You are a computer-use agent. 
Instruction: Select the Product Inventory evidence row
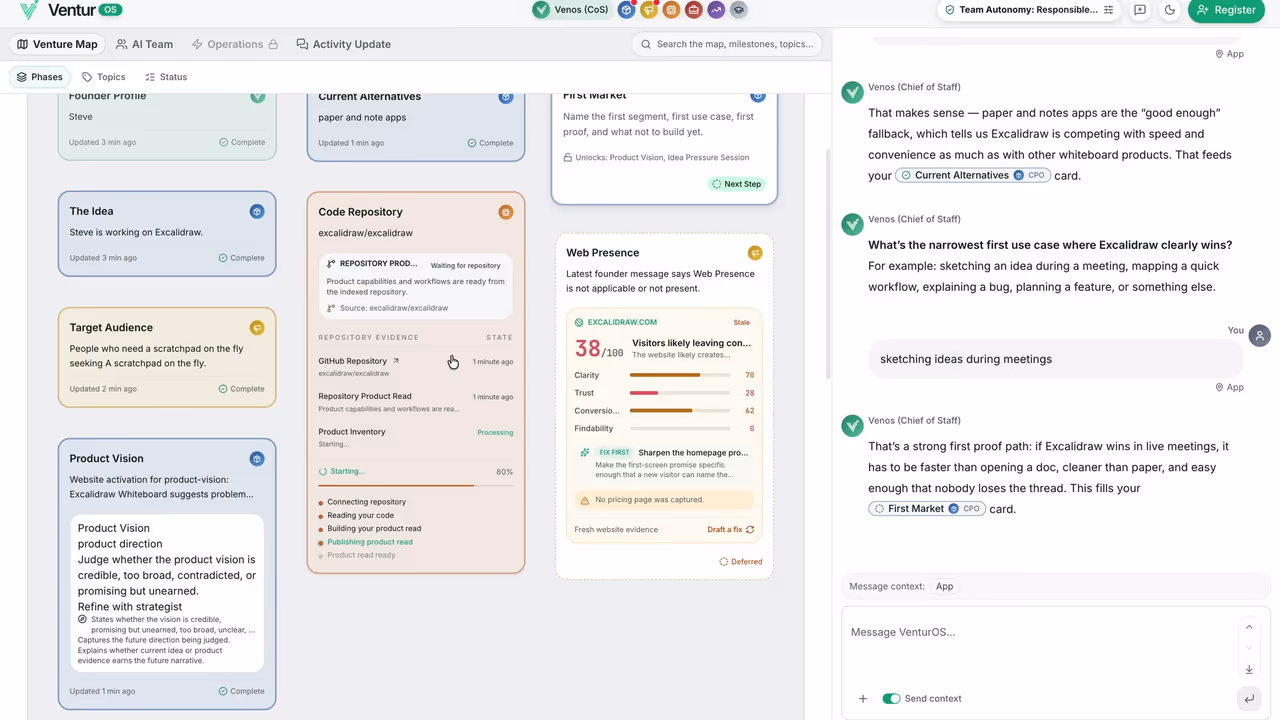[416, 437]
